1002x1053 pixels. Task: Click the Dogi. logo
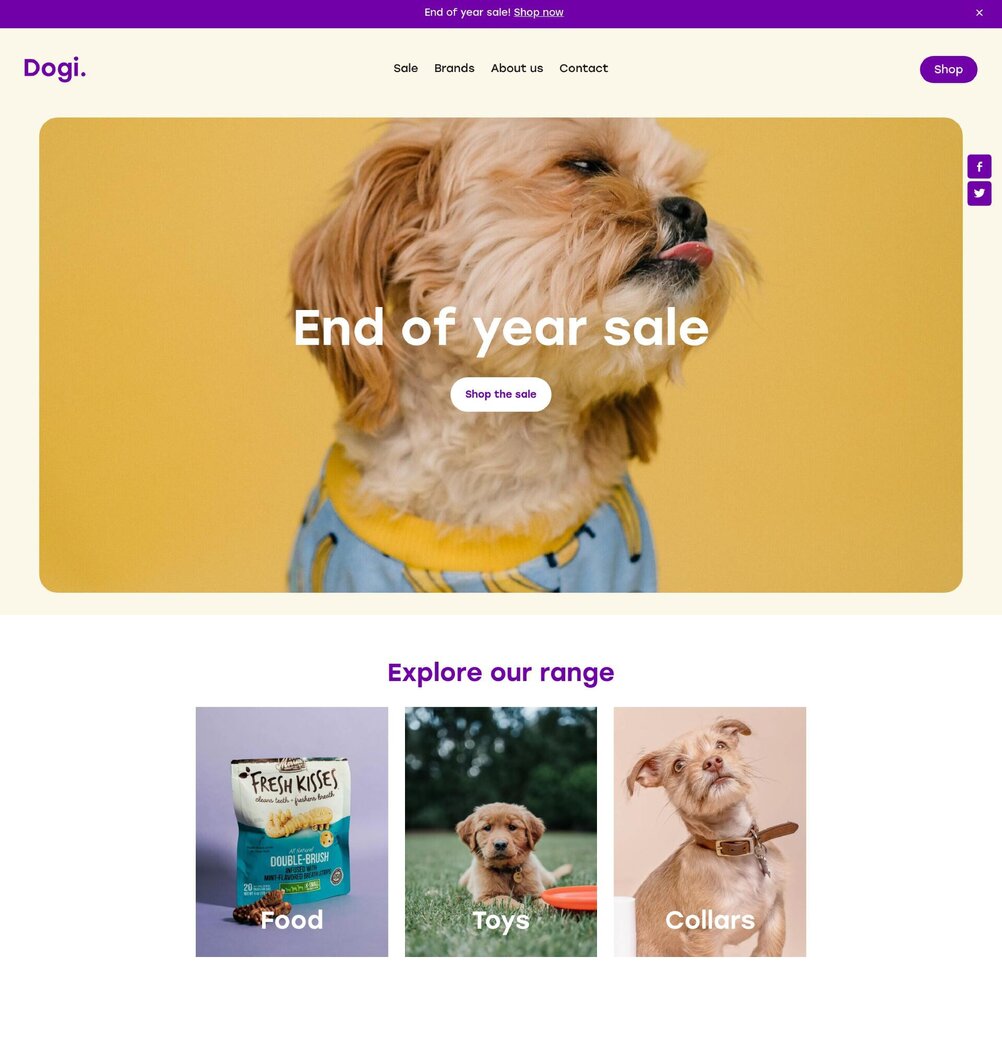tap(54, 68)
